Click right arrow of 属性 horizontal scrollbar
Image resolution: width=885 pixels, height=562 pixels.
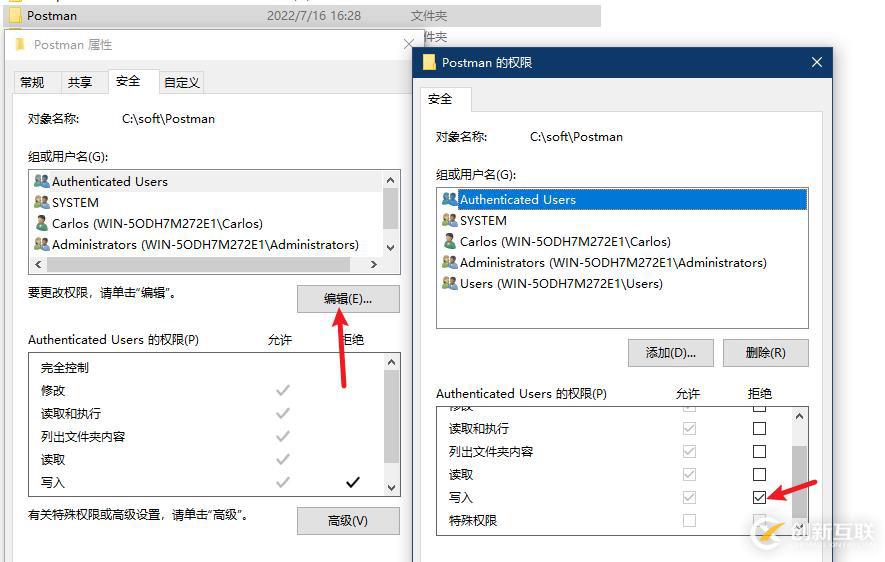pyautogui.click(x=374, y=264)
